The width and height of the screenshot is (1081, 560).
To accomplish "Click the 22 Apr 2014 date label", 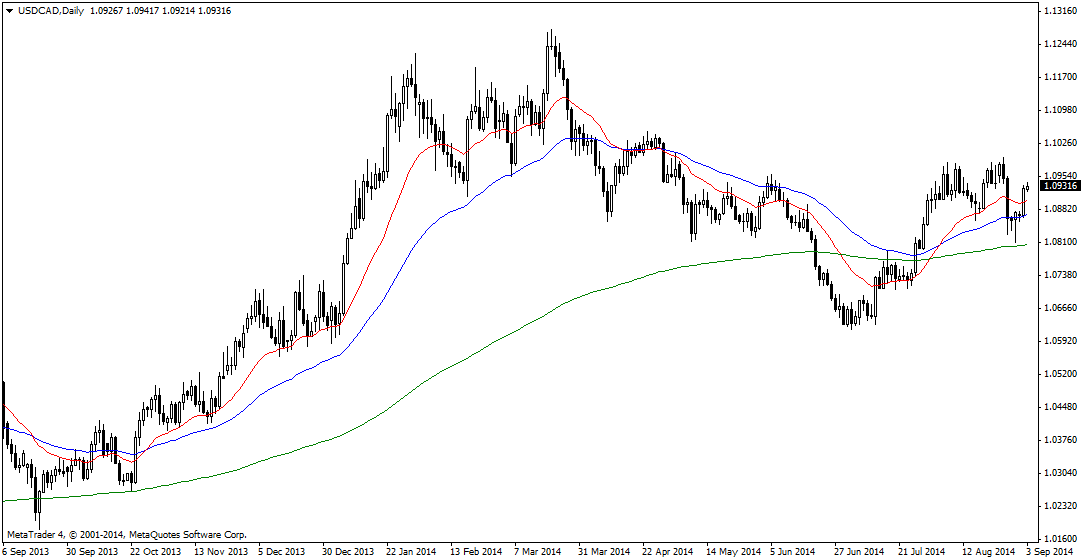I will [x=667, y=551].
